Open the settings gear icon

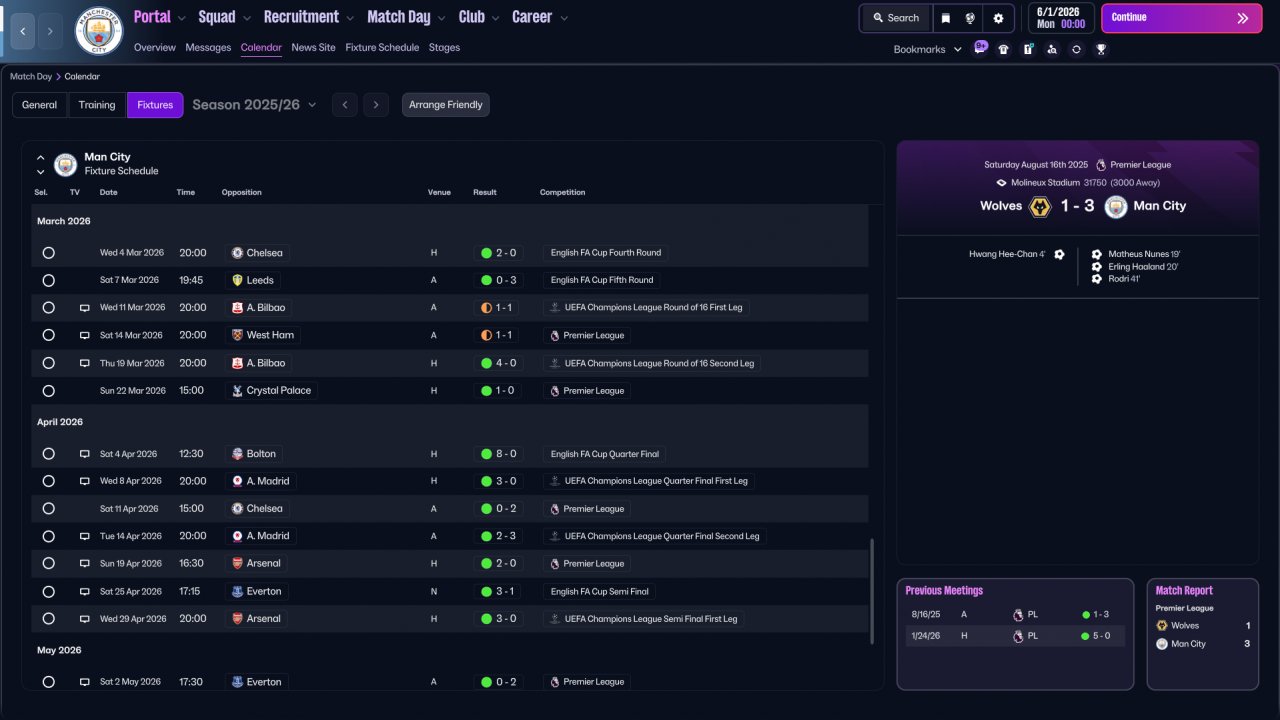[998, 18]
